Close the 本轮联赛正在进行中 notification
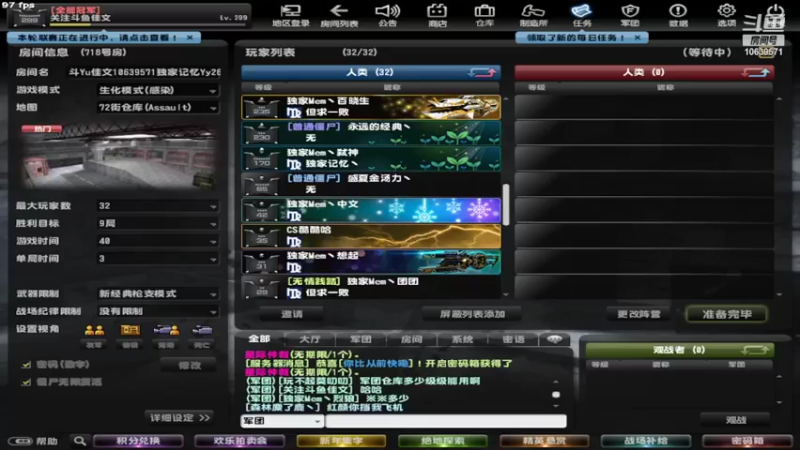Viewport: 800px width, 450px height. tap(190, 37)
